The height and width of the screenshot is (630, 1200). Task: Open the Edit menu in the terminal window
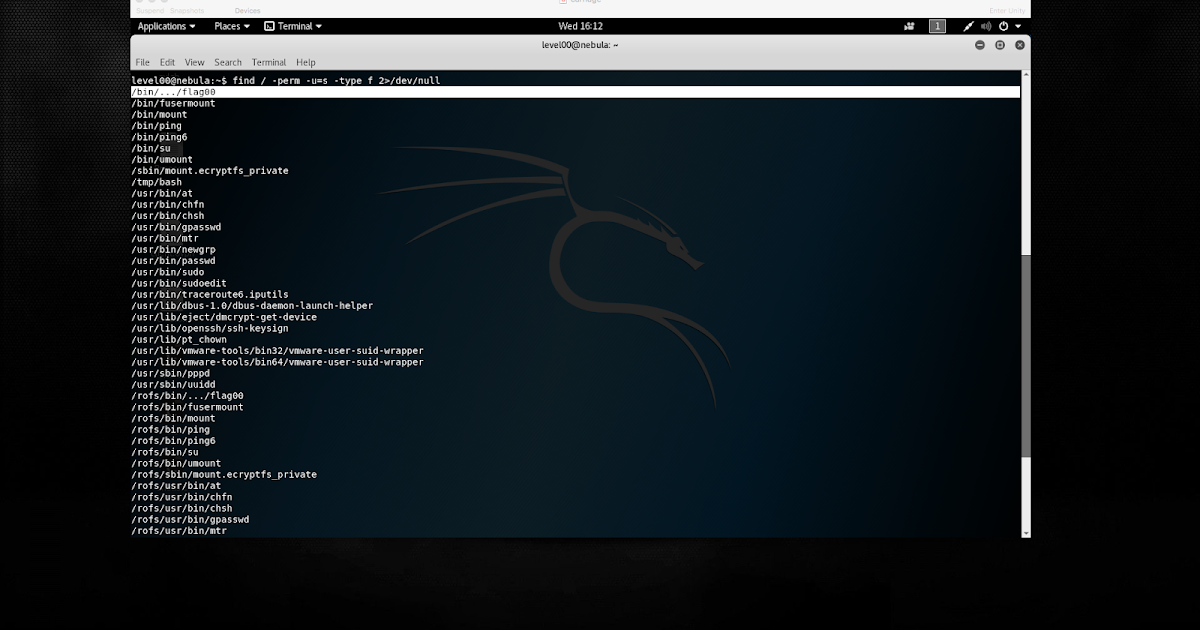(x=166, y=62)
